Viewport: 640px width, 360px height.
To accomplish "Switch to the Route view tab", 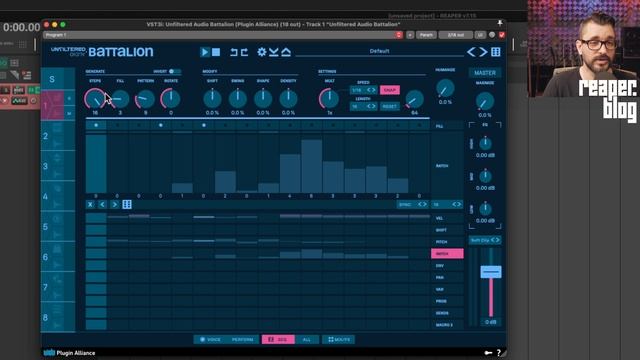I will click(x=338, y=339).
